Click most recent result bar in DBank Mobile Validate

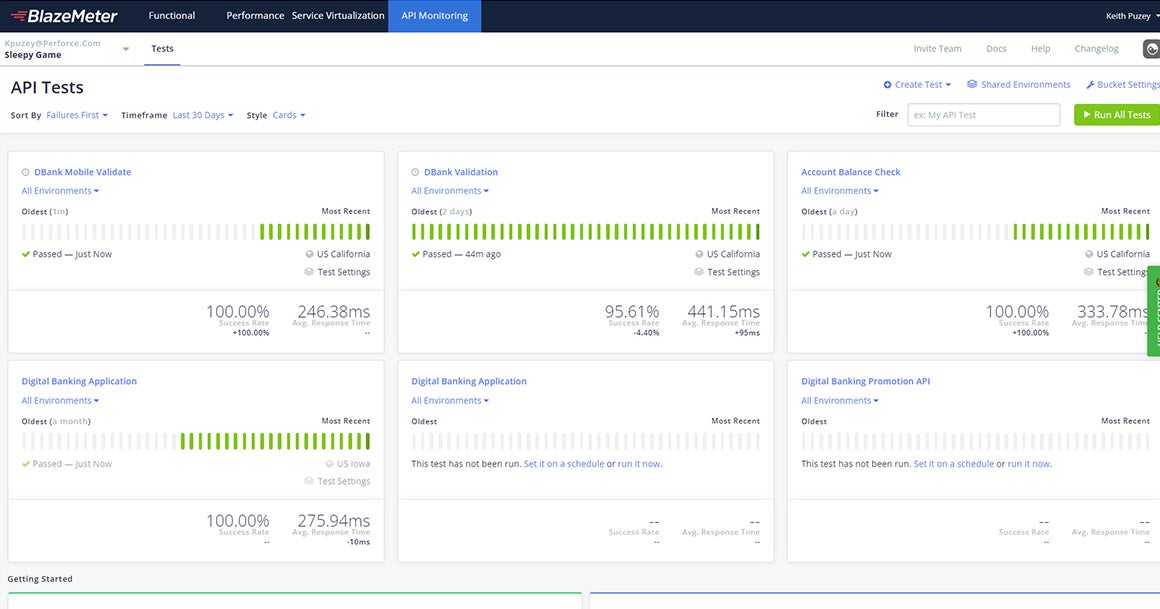pyautogui.click(x=368, y=232)
